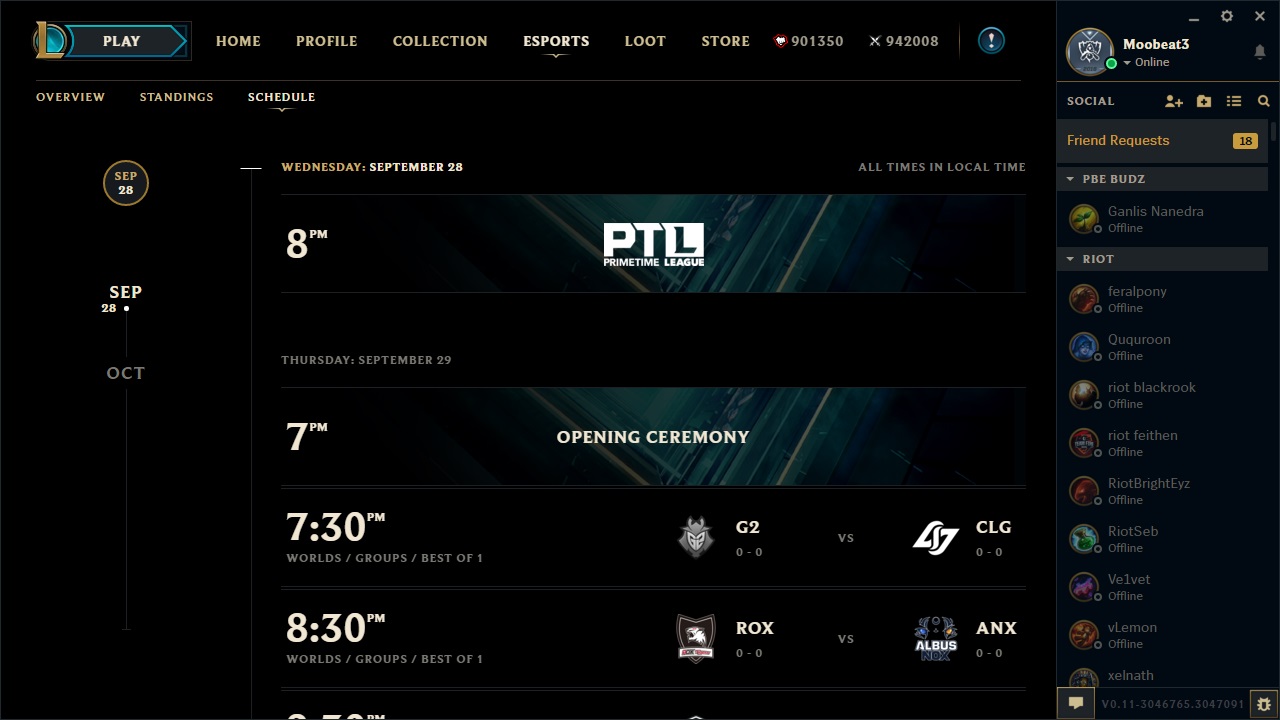Collapse the PBE BUDZ group
The height and width of the screenshot is (720, 1280).
click(x=1162, y=179)
